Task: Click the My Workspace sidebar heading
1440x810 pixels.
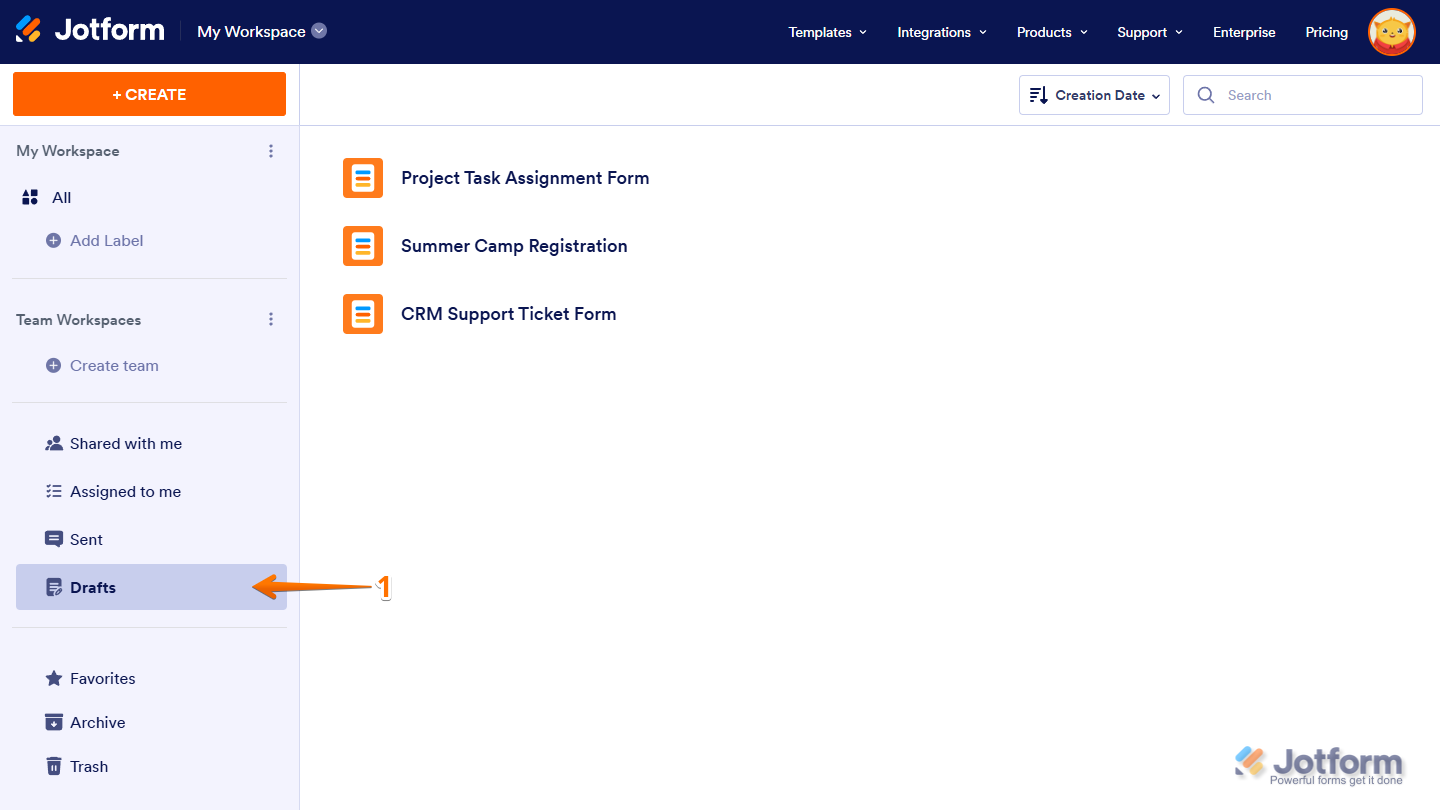Action: [67, 151]
